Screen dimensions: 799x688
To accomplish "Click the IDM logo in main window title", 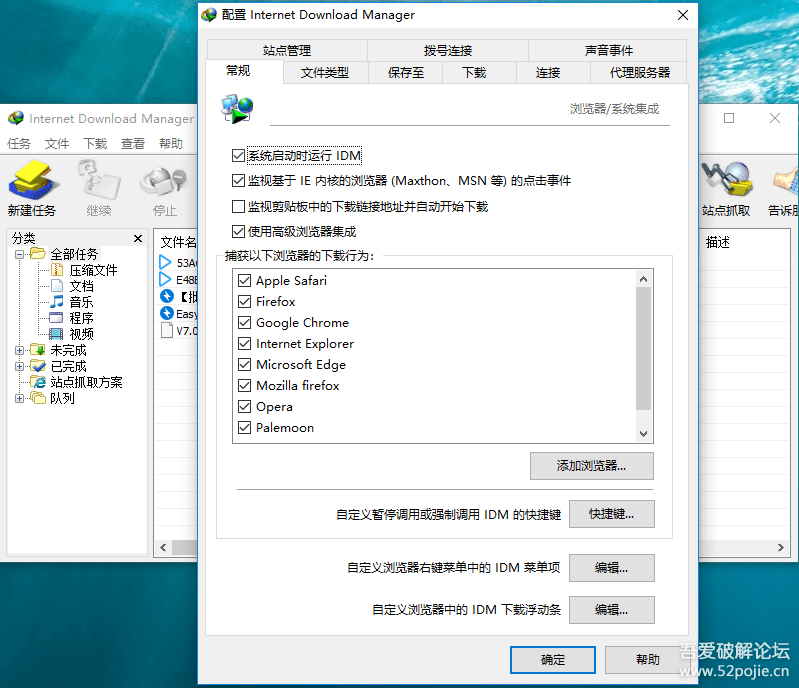I will [x=16, y=118].
